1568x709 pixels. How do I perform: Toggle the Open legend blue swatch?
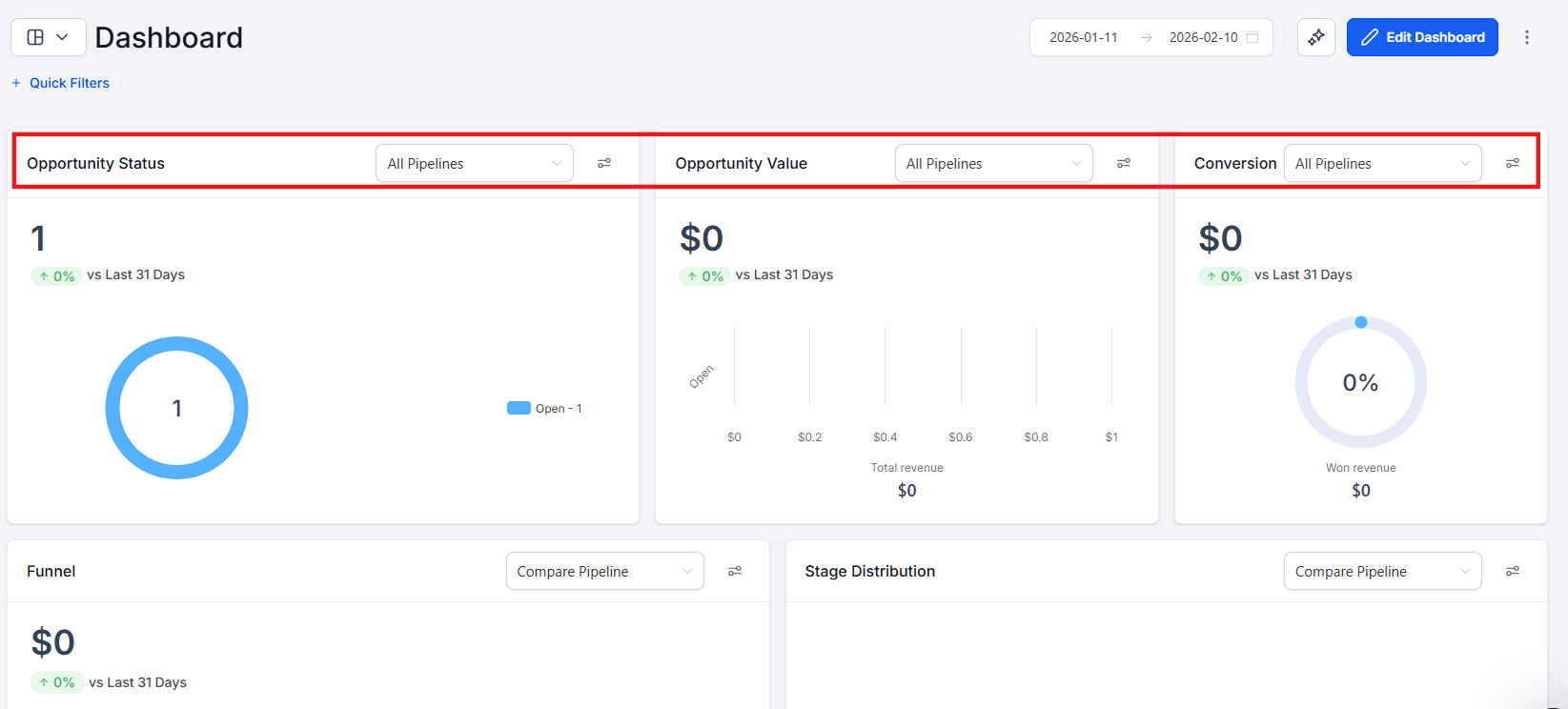tap(519, 408)
